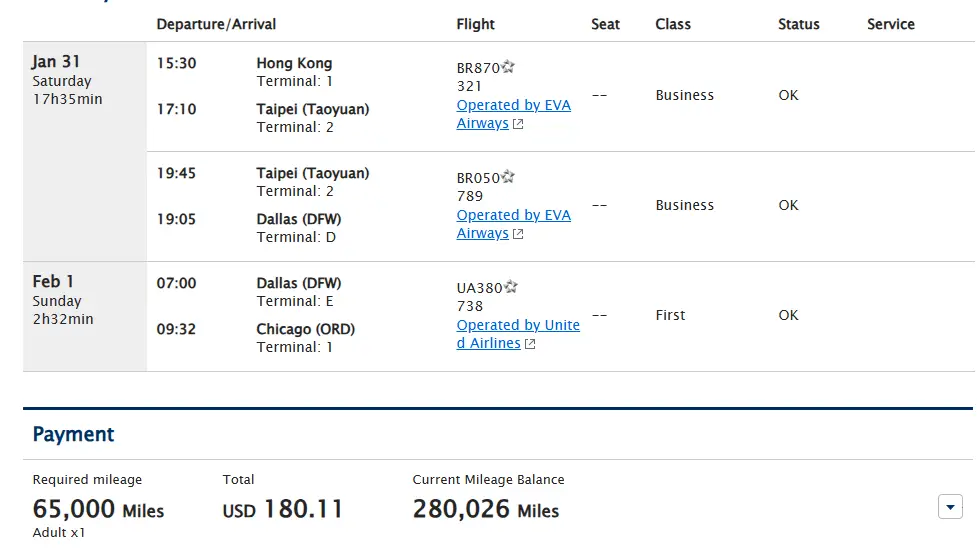
Task: Click external link icon next to United Airlines
Action: click(530, 344)
